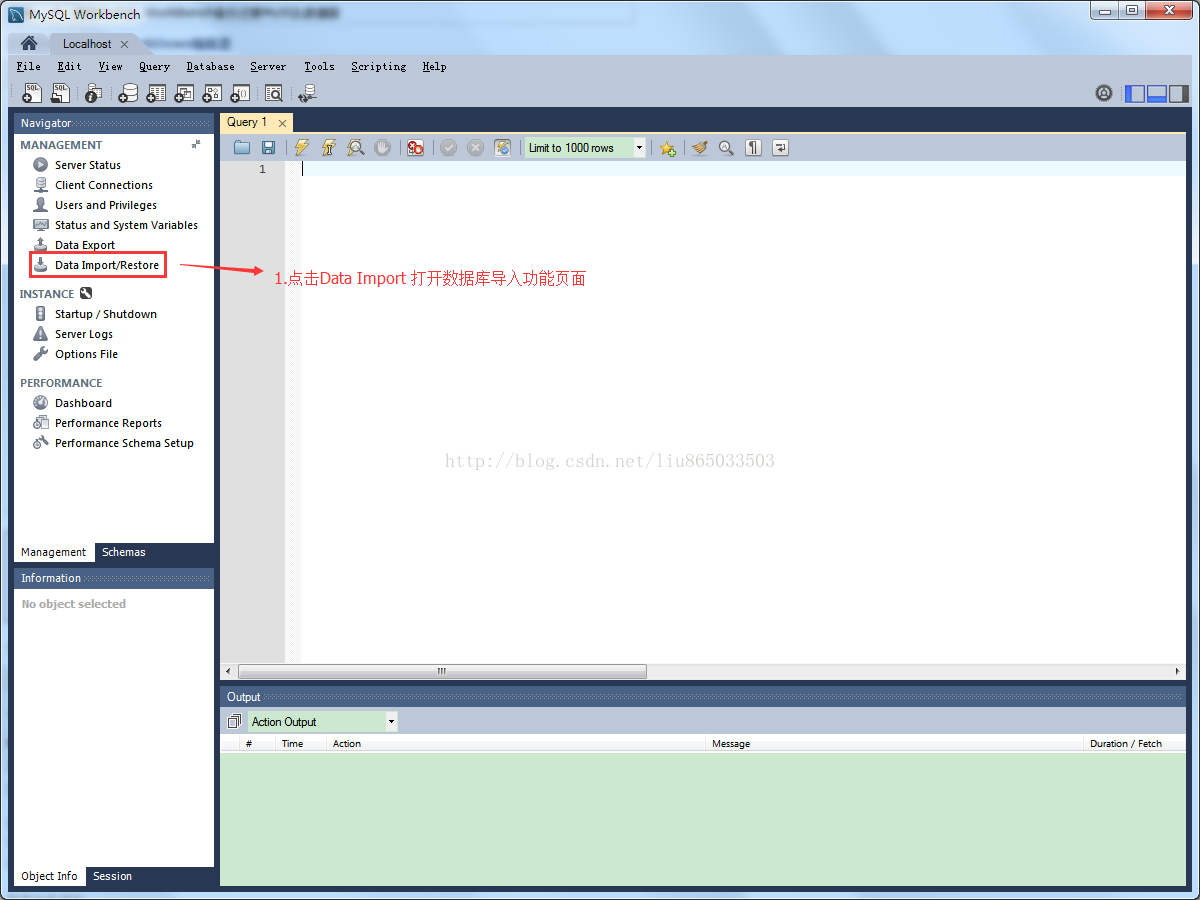The height and width of the screenshot is (900, 1200).
Task: Toggle invisible characters pilcrow icon
Action: (x=753, y=148)
